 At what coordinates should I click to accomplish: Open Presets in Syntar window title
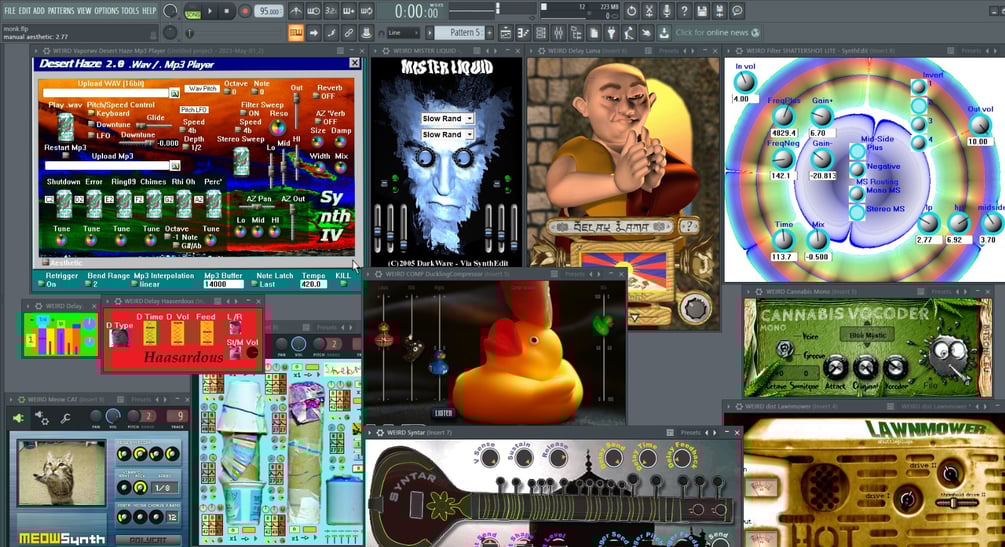[690, 433]
